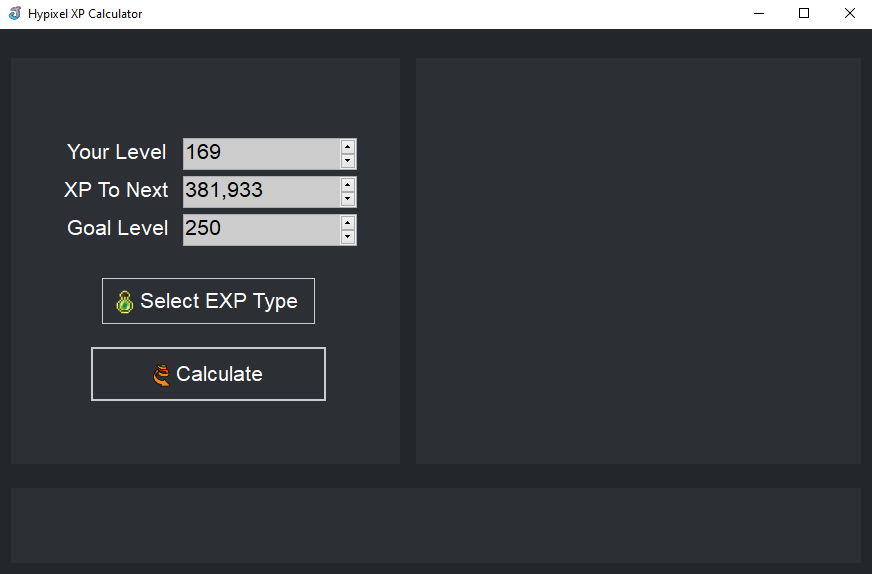The height and width of the screenshot is (574, 872).
Task: Increase Goal Level with the up arrow
Action: (348, 222)
